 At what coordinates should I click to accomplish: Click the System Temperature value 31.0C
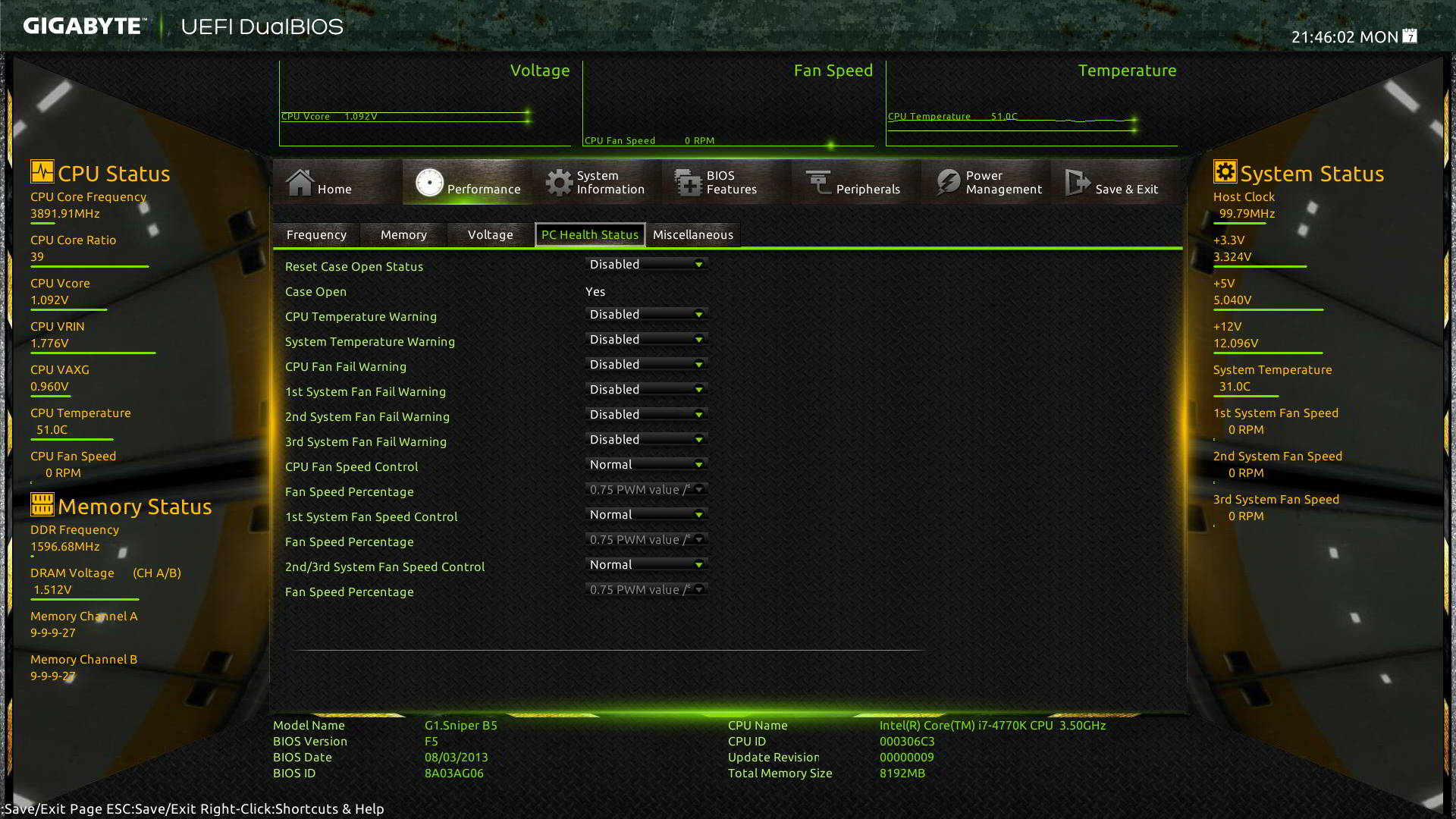[x=1235, y=386]
